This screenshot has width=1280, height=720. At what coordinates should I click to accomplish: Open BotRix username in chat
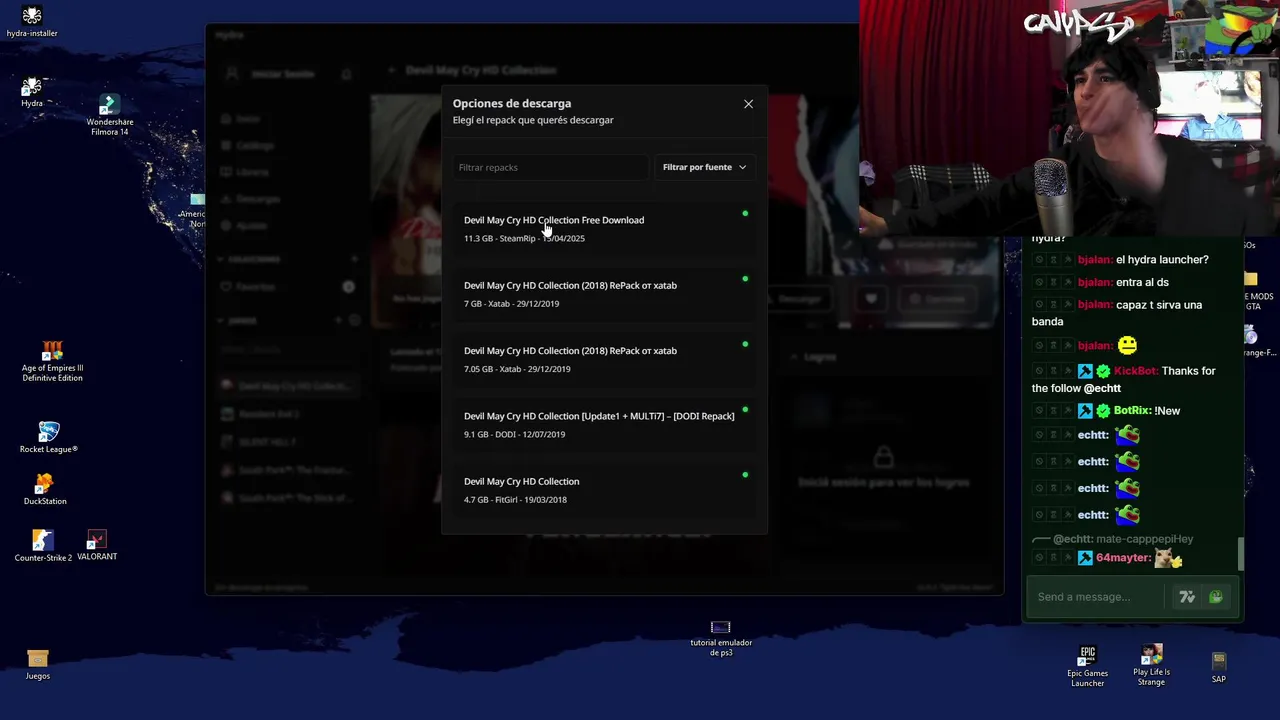(x=1132, y=411)
